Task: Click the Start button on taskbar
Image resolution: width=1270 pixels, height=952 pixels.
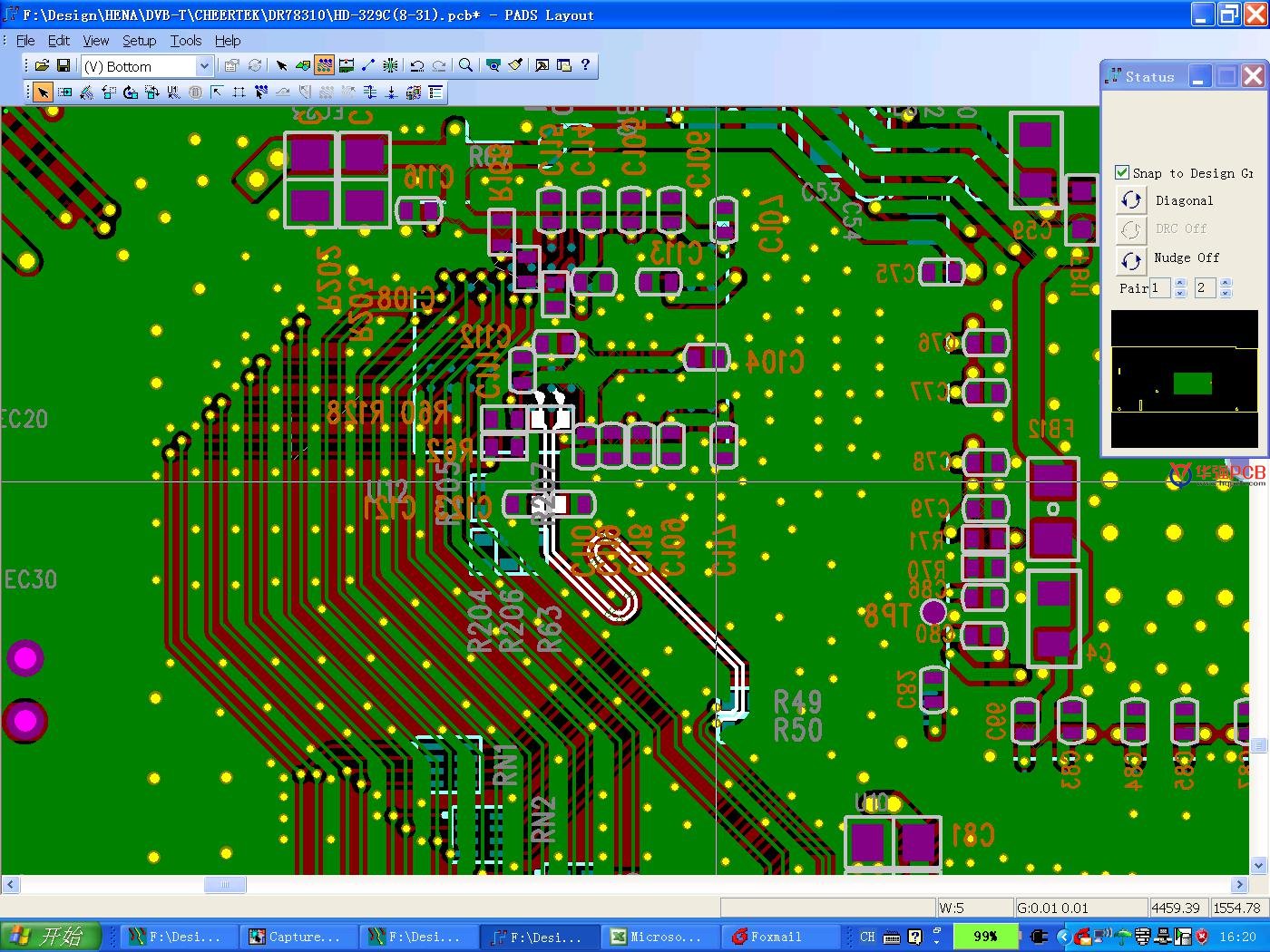Action: point(50,937)
